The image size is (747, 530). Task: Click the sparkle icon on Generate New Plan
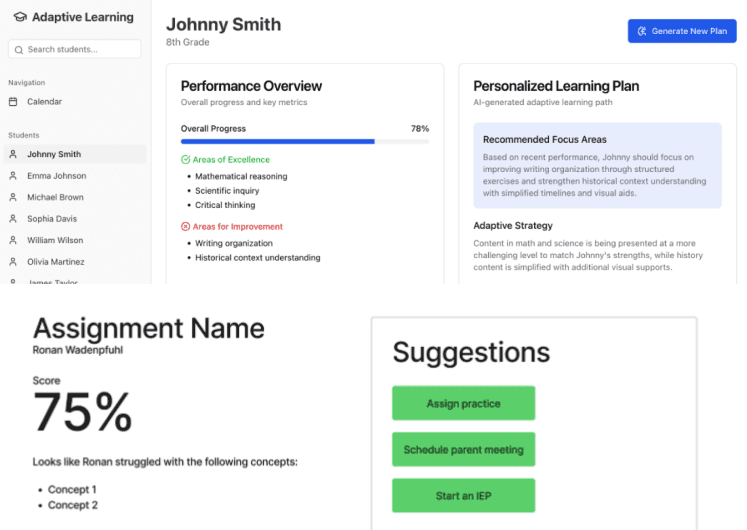[642, 31]
